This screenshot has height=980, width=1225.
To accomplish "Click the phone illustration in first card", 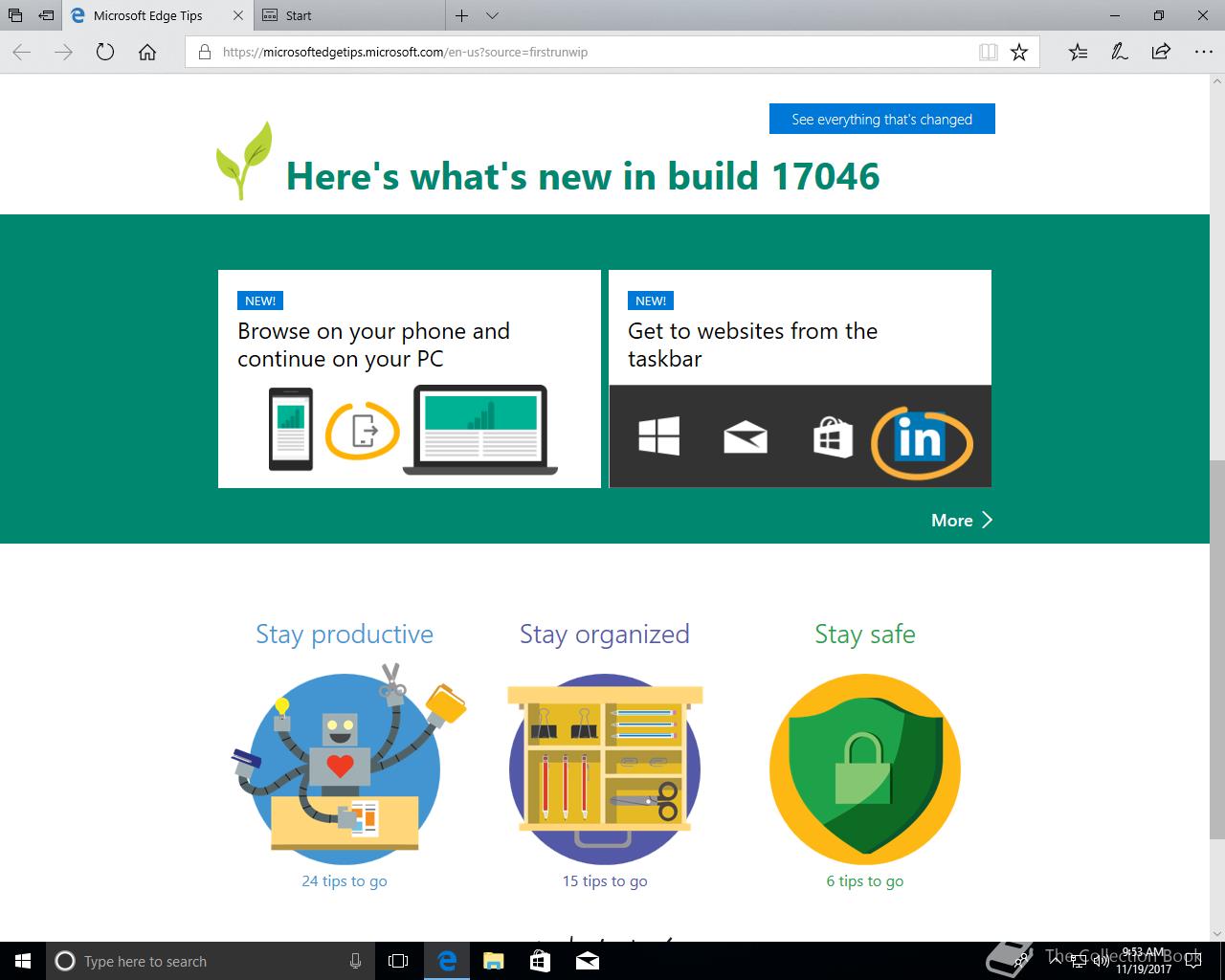I will [291, 429].
